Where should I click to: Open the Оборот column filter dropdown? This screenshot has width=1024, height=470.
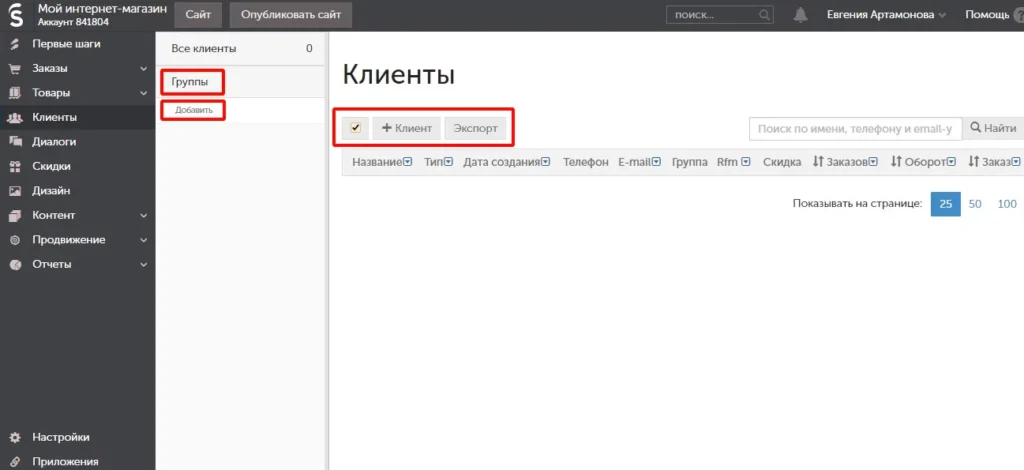pyautogui.click(x=952, y=162)
